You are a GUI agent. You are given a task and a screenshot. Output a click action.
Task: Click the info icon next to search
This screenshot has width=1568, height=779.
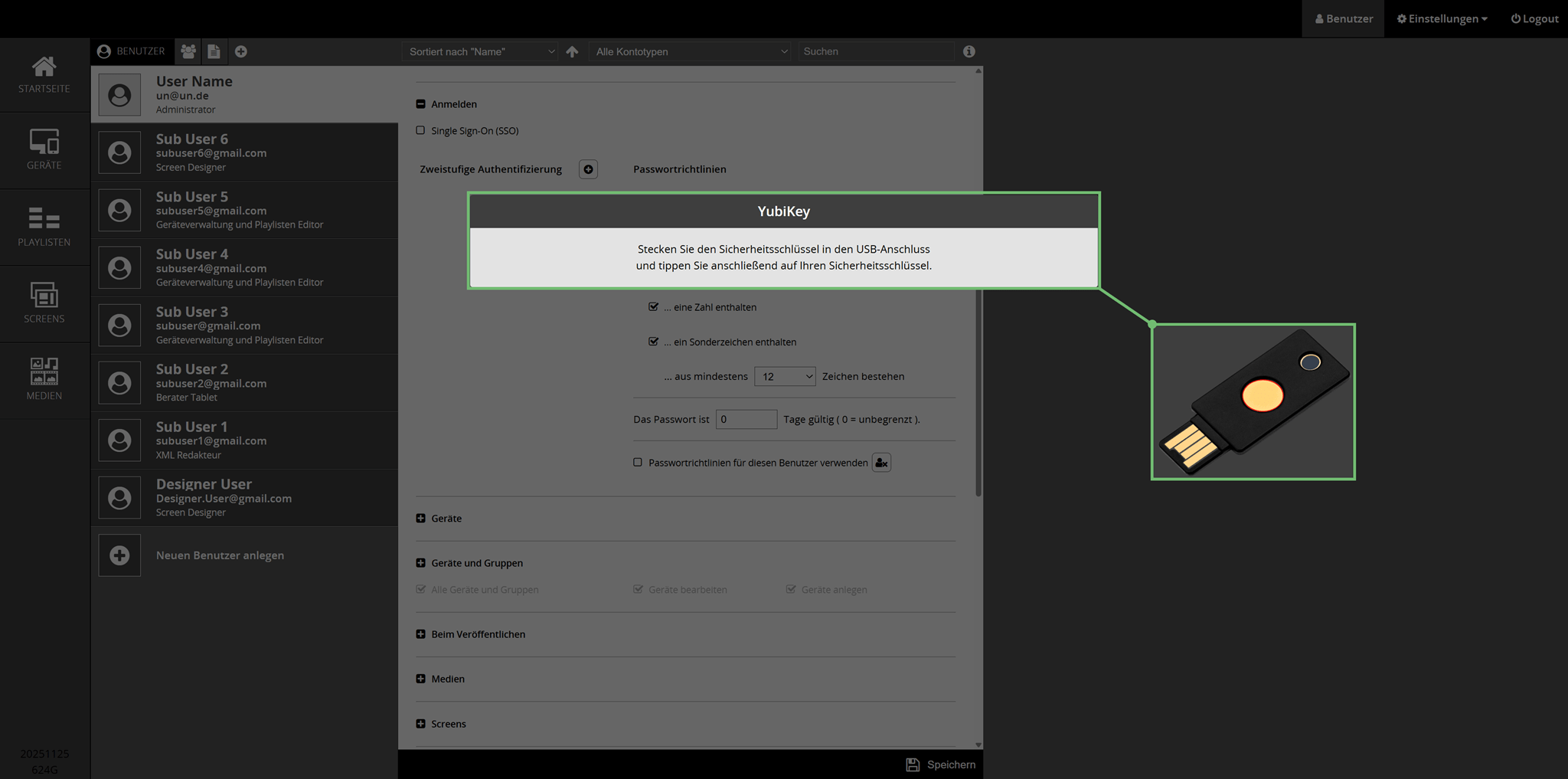click(969, 51)
